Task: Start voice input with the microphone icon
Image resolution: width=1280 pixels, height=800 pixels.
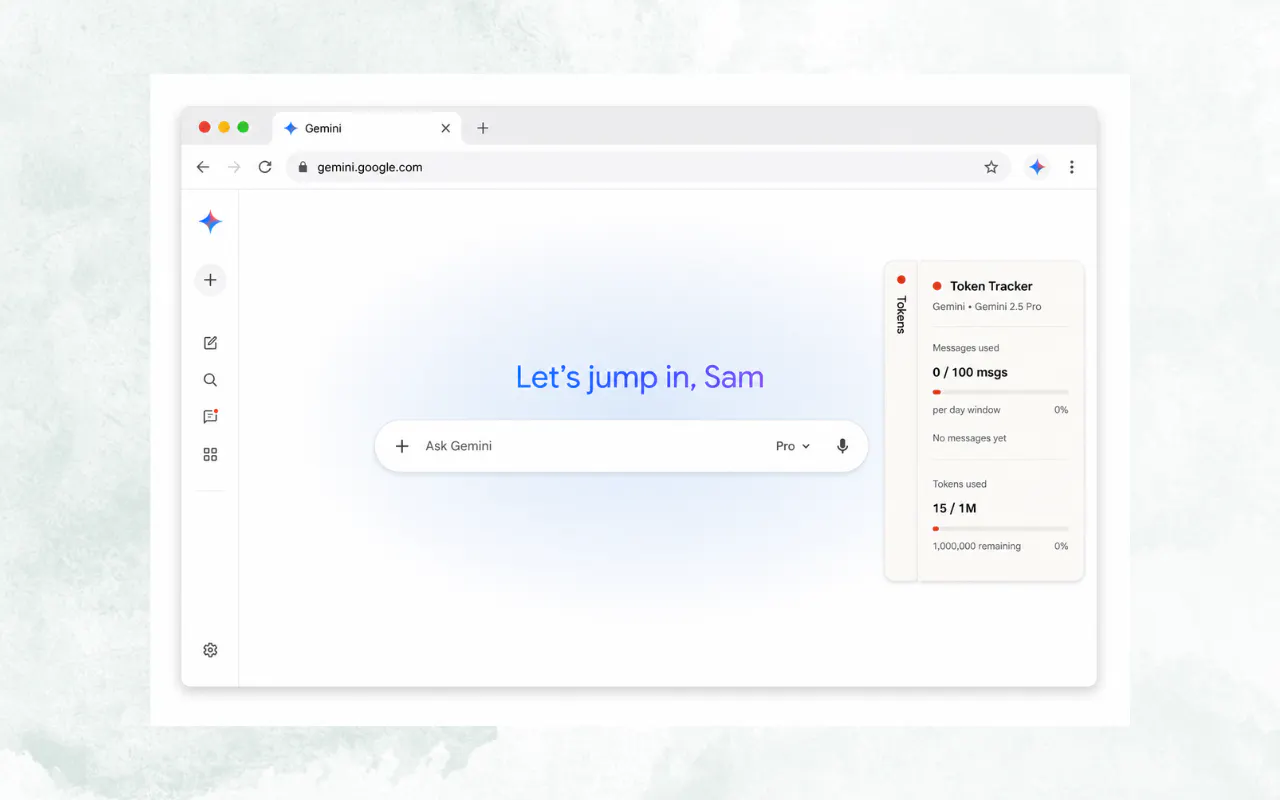Action: point(842,446)
